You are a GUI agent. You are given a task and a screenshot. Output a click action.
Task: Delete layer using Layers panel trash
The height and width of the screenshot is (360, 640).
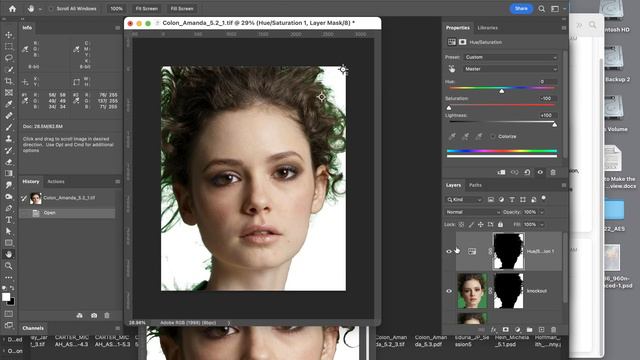553,329
